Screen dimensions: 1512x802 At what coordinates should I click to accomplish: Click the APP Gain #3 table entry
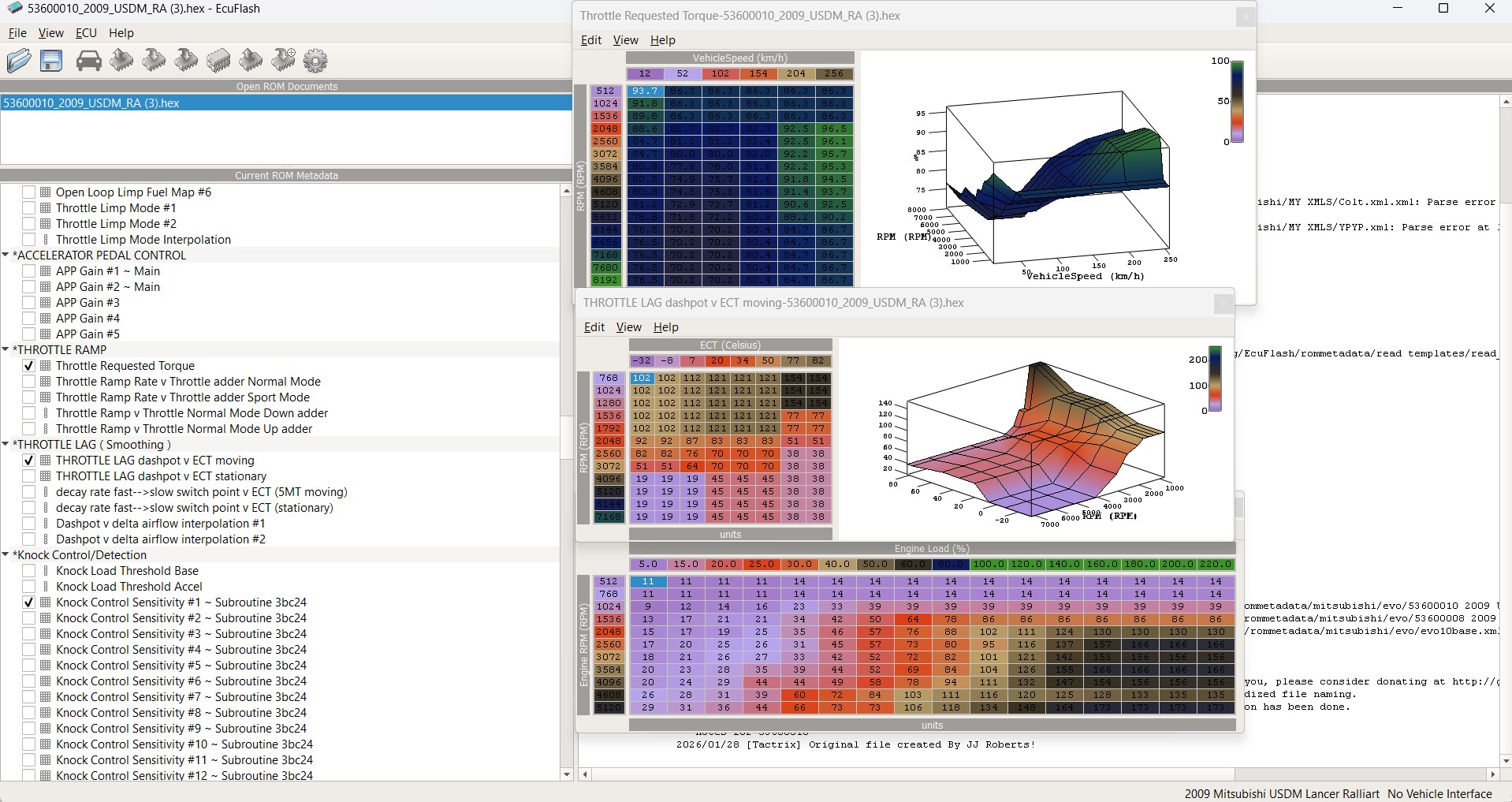tap(88, 303)
